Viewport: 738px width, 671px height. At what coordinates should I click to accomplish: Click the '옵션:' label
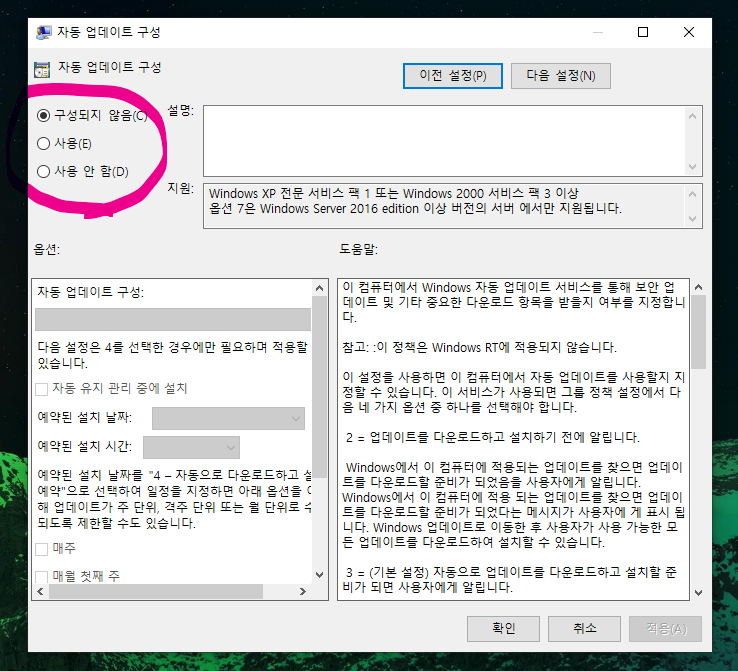coord(47,249)
